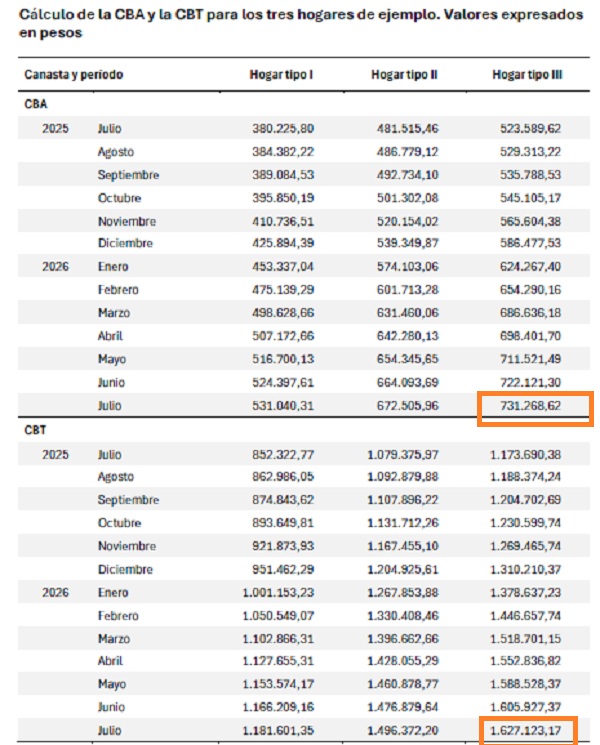Click the 2026 year label under CBA
This screenshot has height=745, width=600.
click(x=55, y=267)
